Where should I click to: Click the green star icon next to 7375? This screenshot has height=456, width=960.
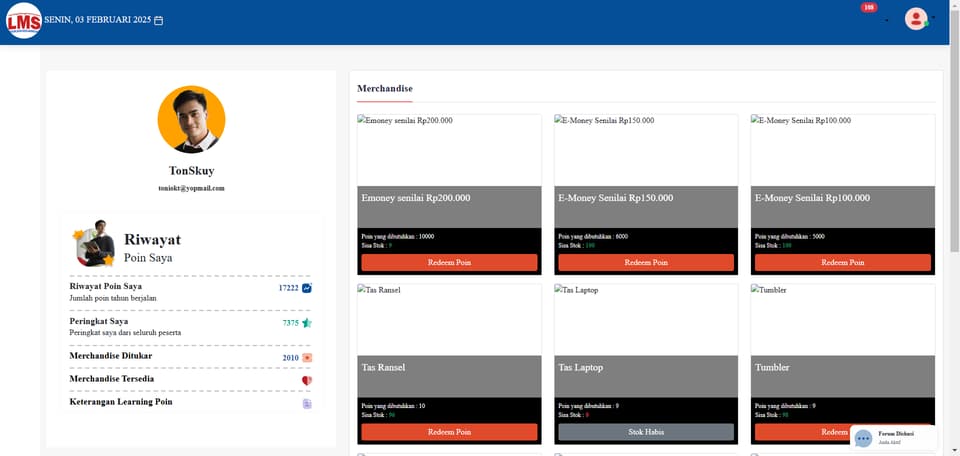[x=307, y=323]
